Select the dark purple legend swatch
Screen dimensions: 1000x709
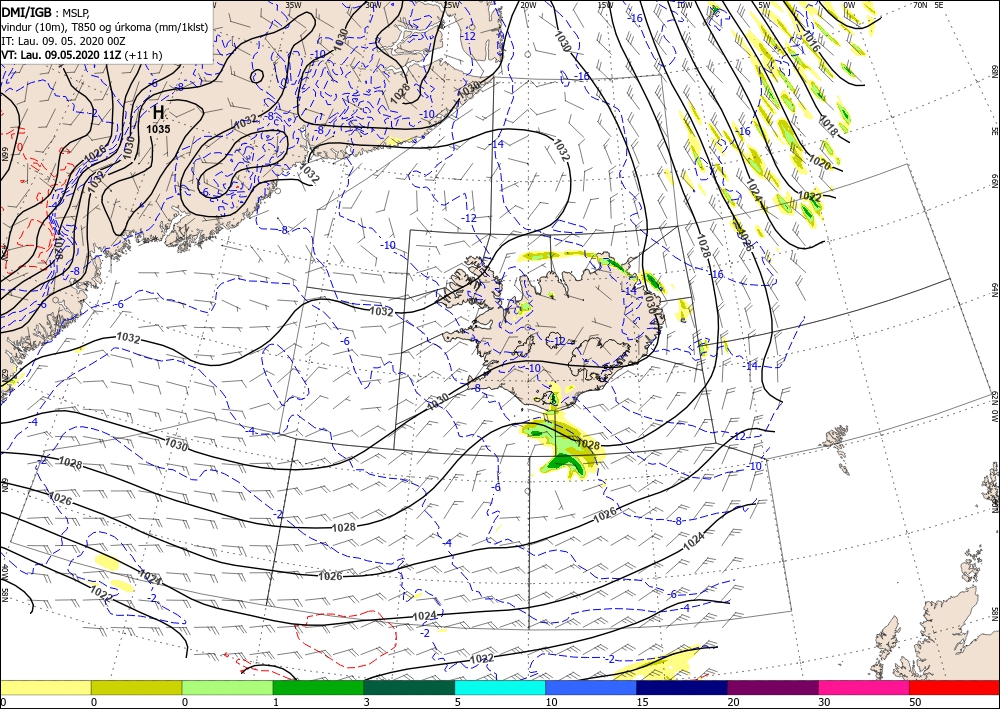pyautogui.click(x=773, y=687)
